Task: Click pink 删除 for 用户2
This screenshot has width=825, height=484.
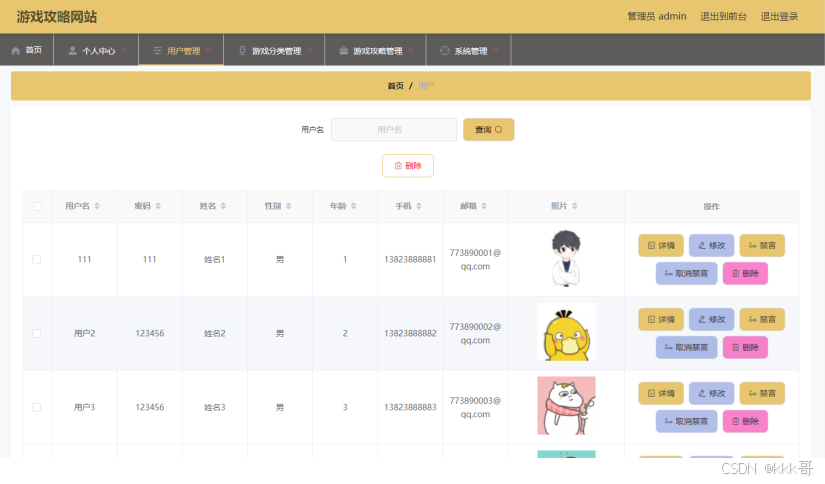Action: pos(745,347)
